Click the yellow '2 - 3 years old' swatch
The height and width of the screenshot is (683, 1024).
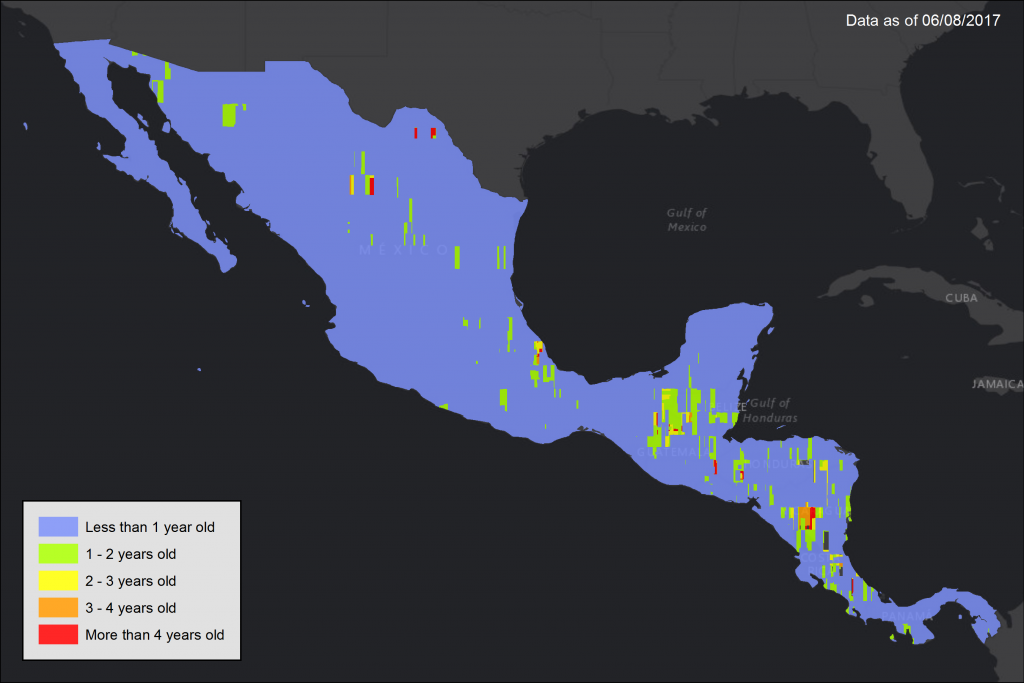coord(58,580)
